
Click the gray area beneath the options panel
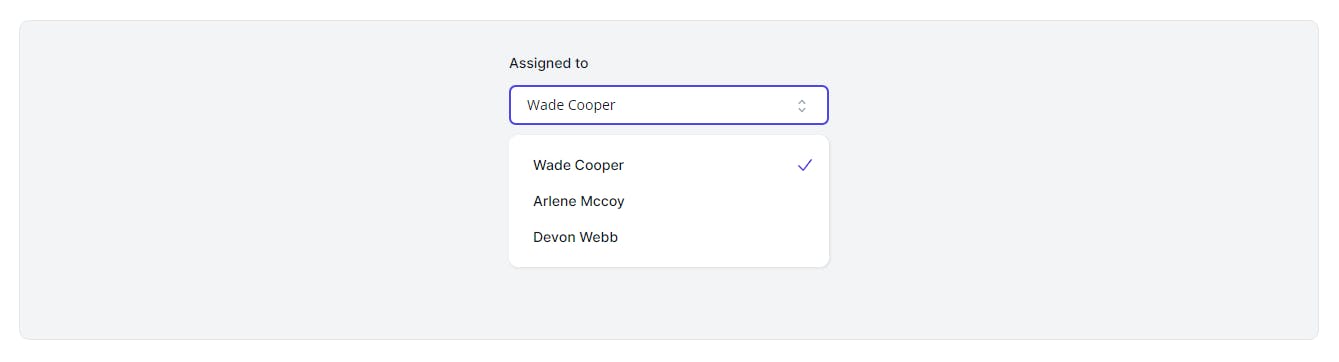coord(669,303)
